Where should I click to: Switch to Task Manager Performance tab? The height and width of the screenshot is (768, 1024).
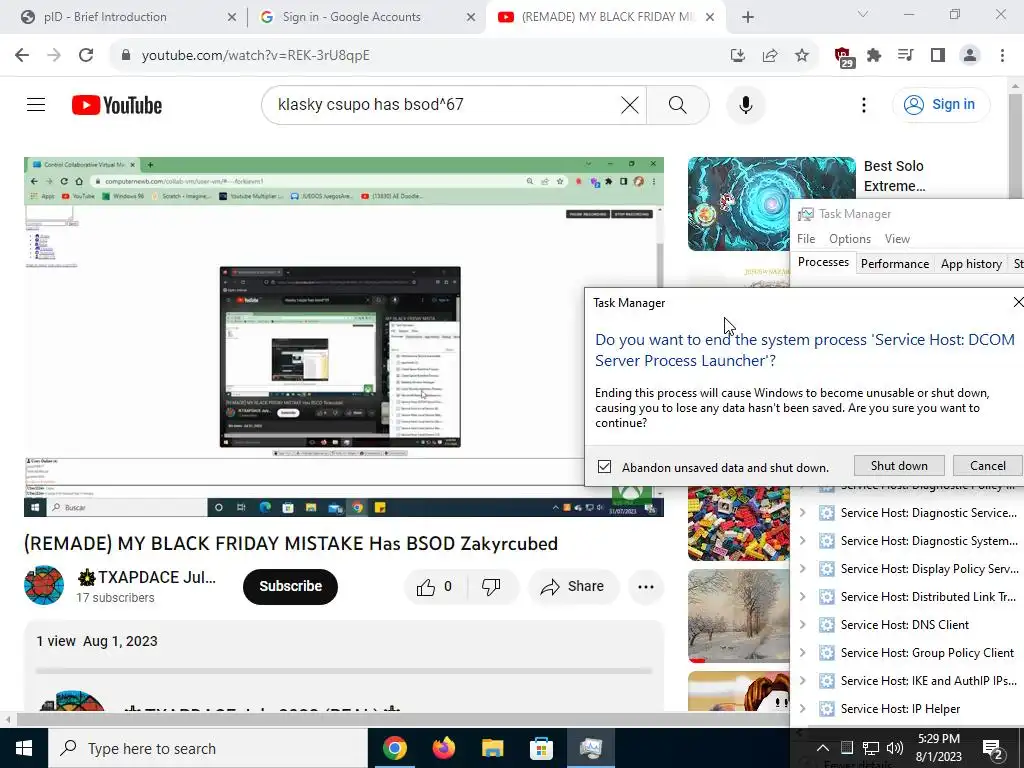click(x=895, y=264)
